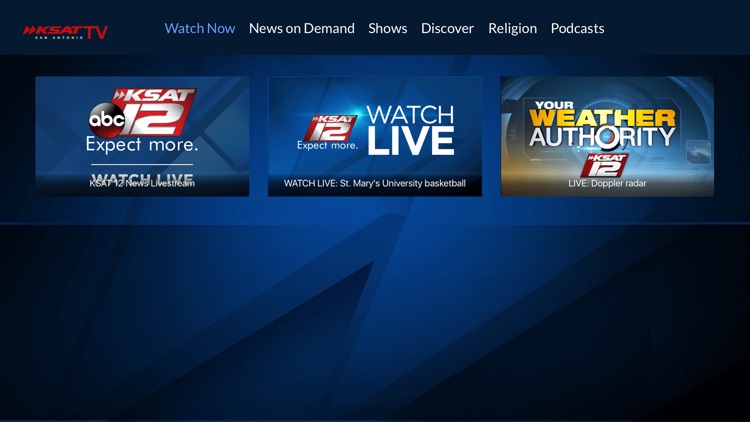The width and height of the screenshot is (750, 422).
Task: Go to the Discover tab
Action: (x=447, y=28)
